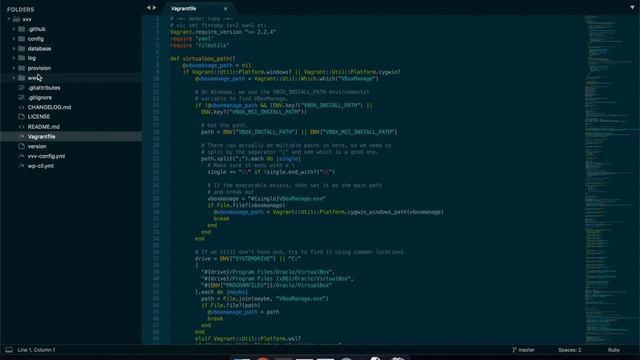The image size is (640, 360).
Task: Click the .gitignore file icon
Action: tap(22, 98)
